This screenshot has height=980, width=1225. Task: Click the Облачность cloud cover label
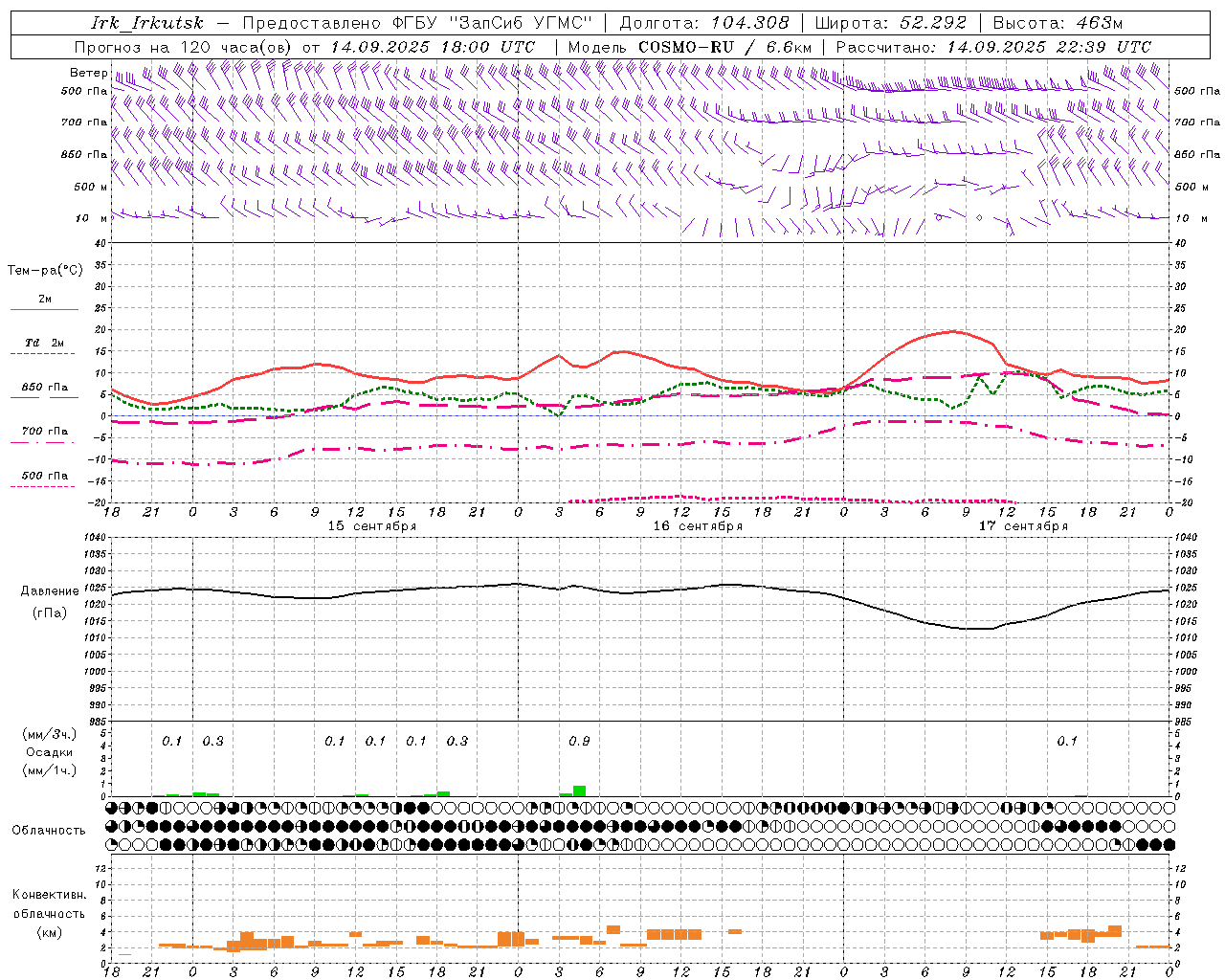click(x=49, y=831)
